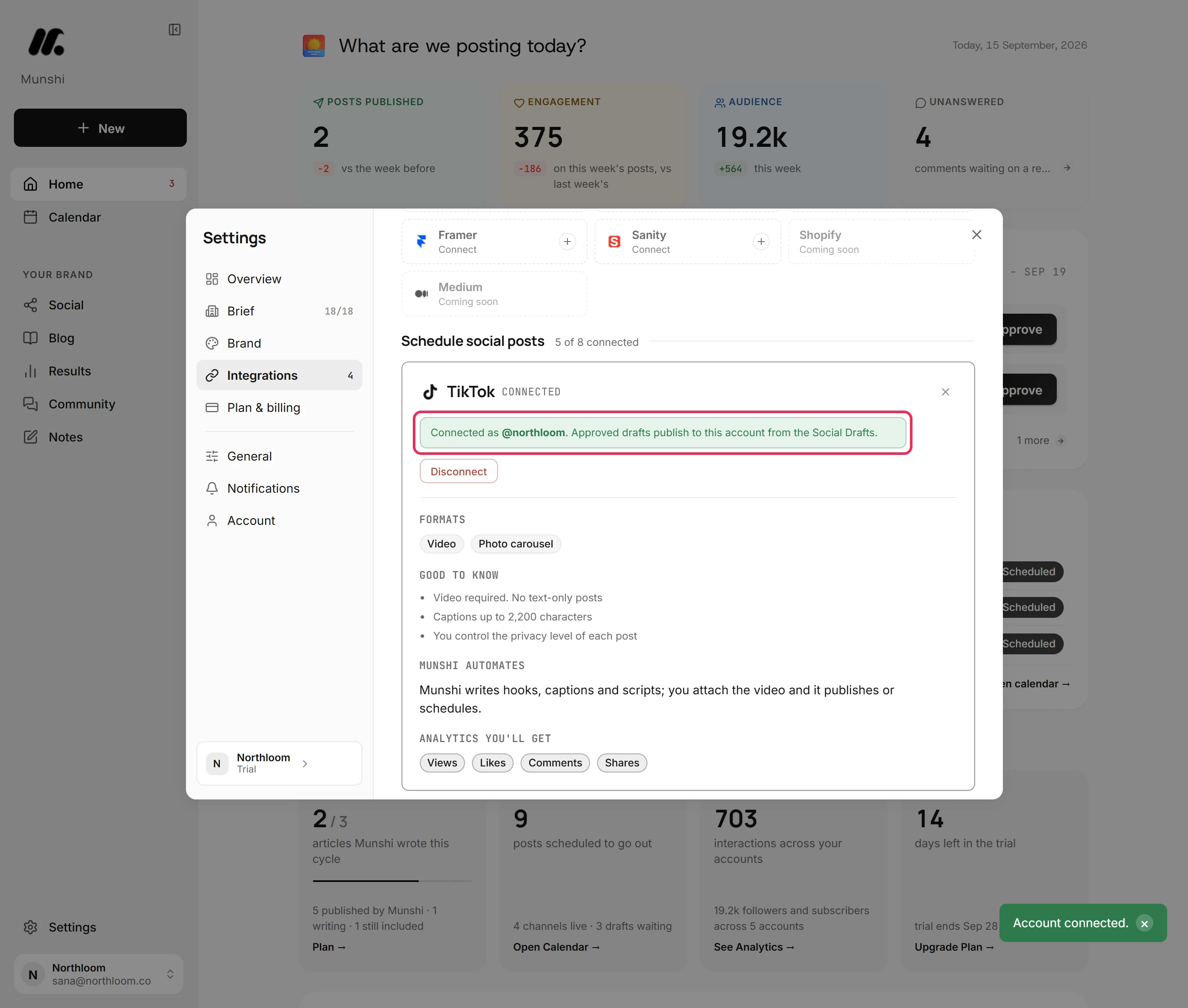Click the Shopify Coming soon card
The height and width of the screenshot is (1008, 1188).
pyautogui.click(x=881, y=242)
